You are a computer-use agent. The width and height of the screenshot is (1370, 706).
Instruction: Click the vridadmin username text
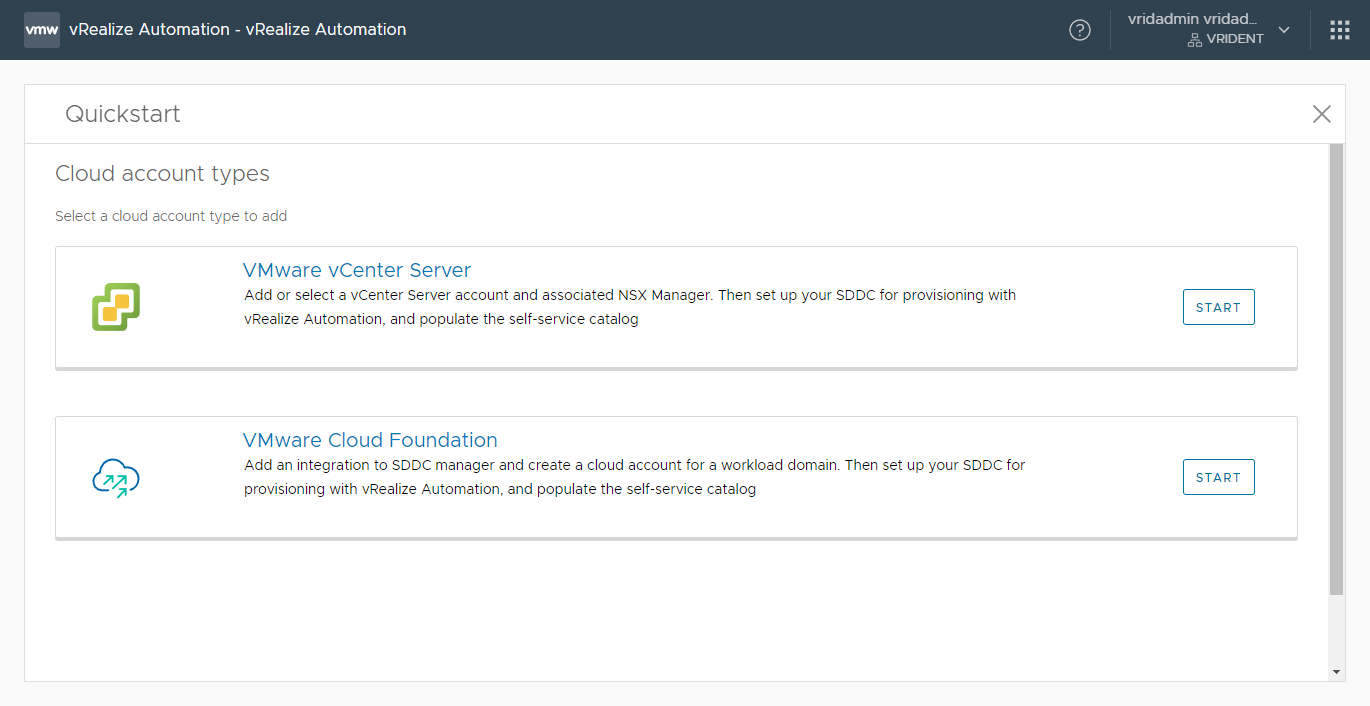(x=1192, y=20)
